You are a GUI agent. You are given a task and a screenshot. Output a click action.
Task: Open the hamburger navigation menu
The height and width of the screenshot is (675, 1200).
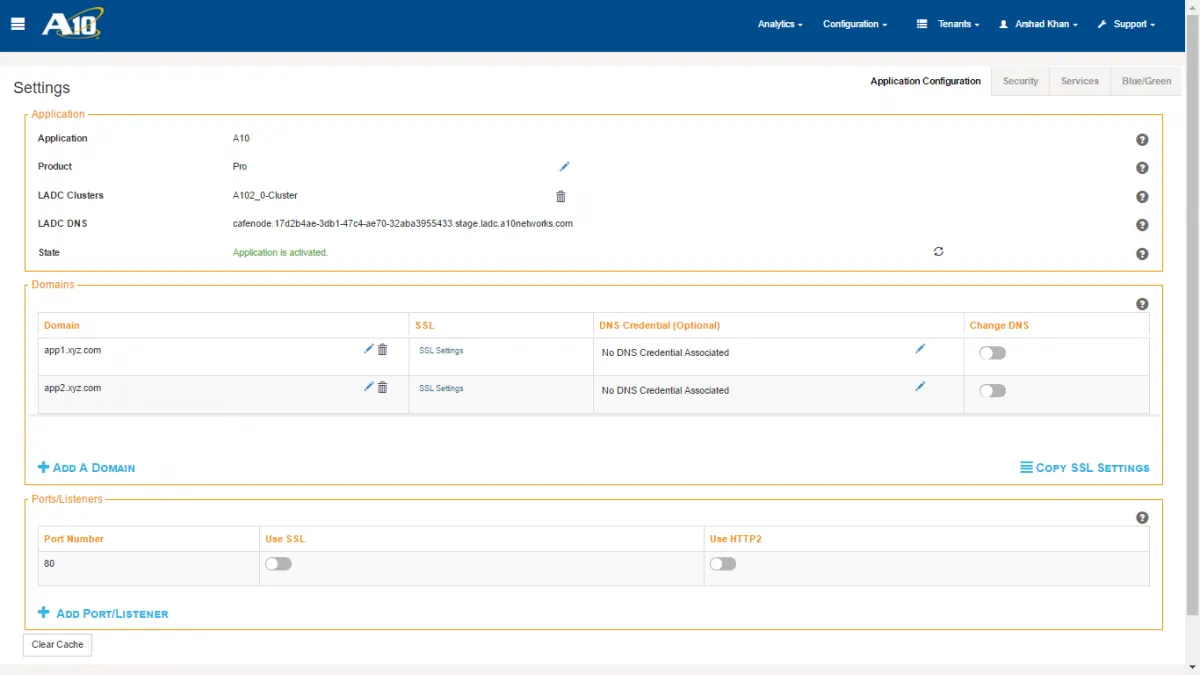point(17,24)
